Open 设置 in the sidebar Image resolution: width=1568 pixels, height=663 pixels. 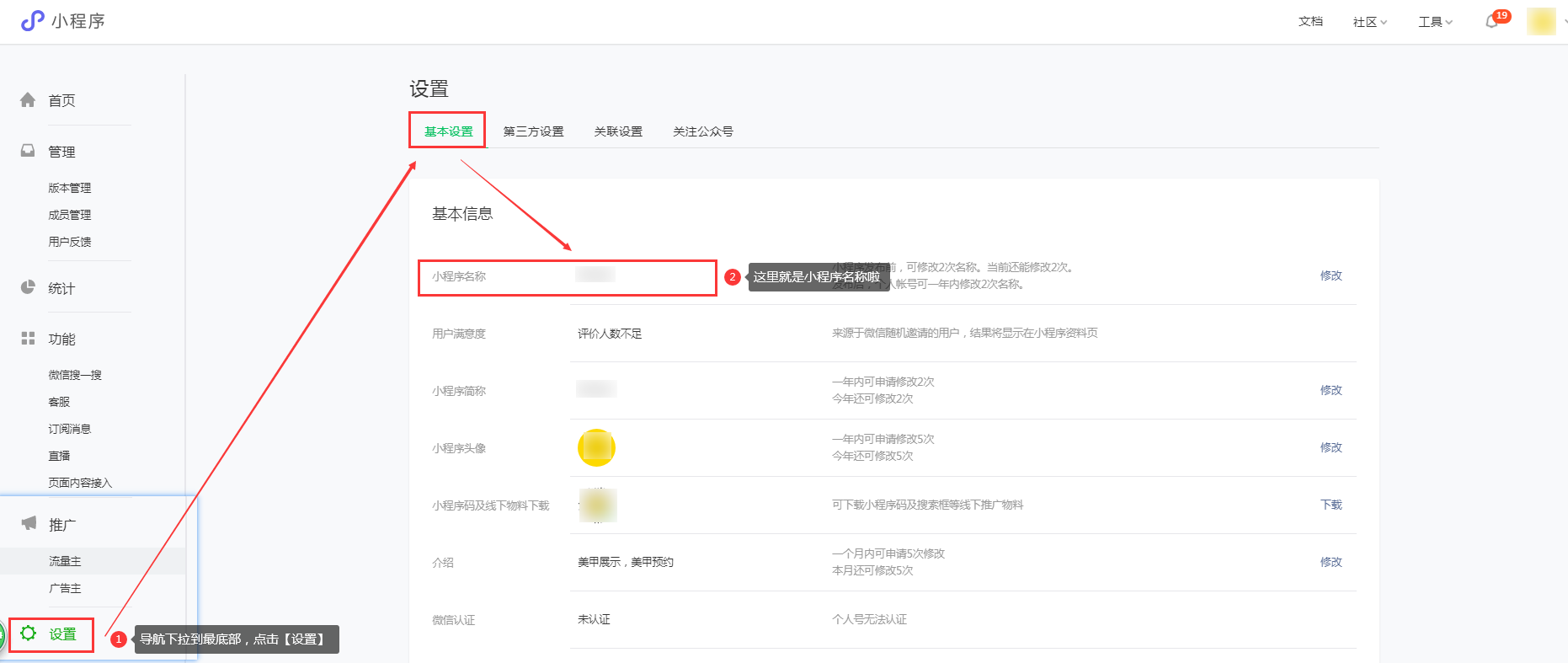click(x=62, y=634)
